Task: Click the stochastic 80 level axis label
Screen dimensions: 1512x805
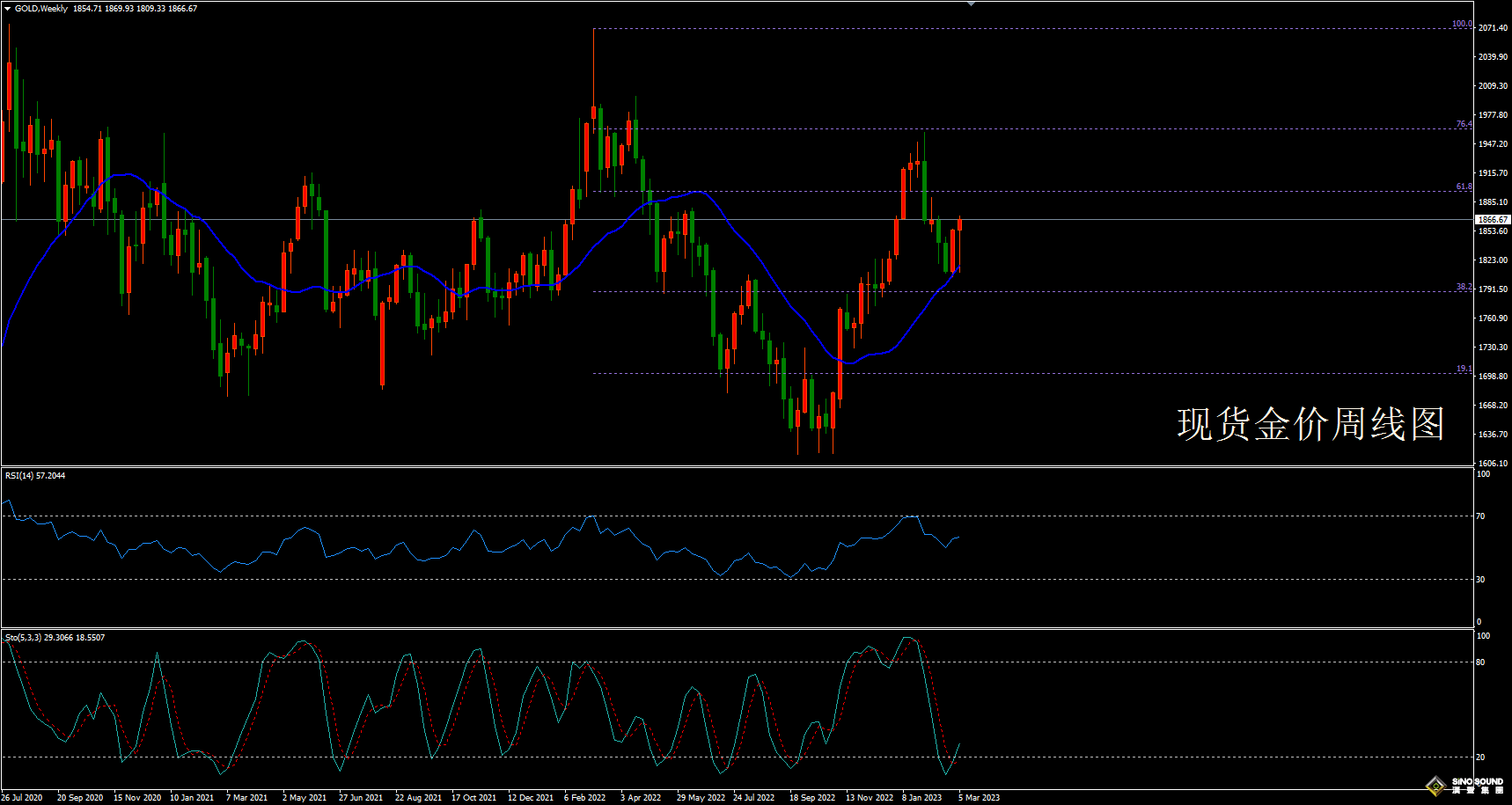Action: [x=1480, y=662]
